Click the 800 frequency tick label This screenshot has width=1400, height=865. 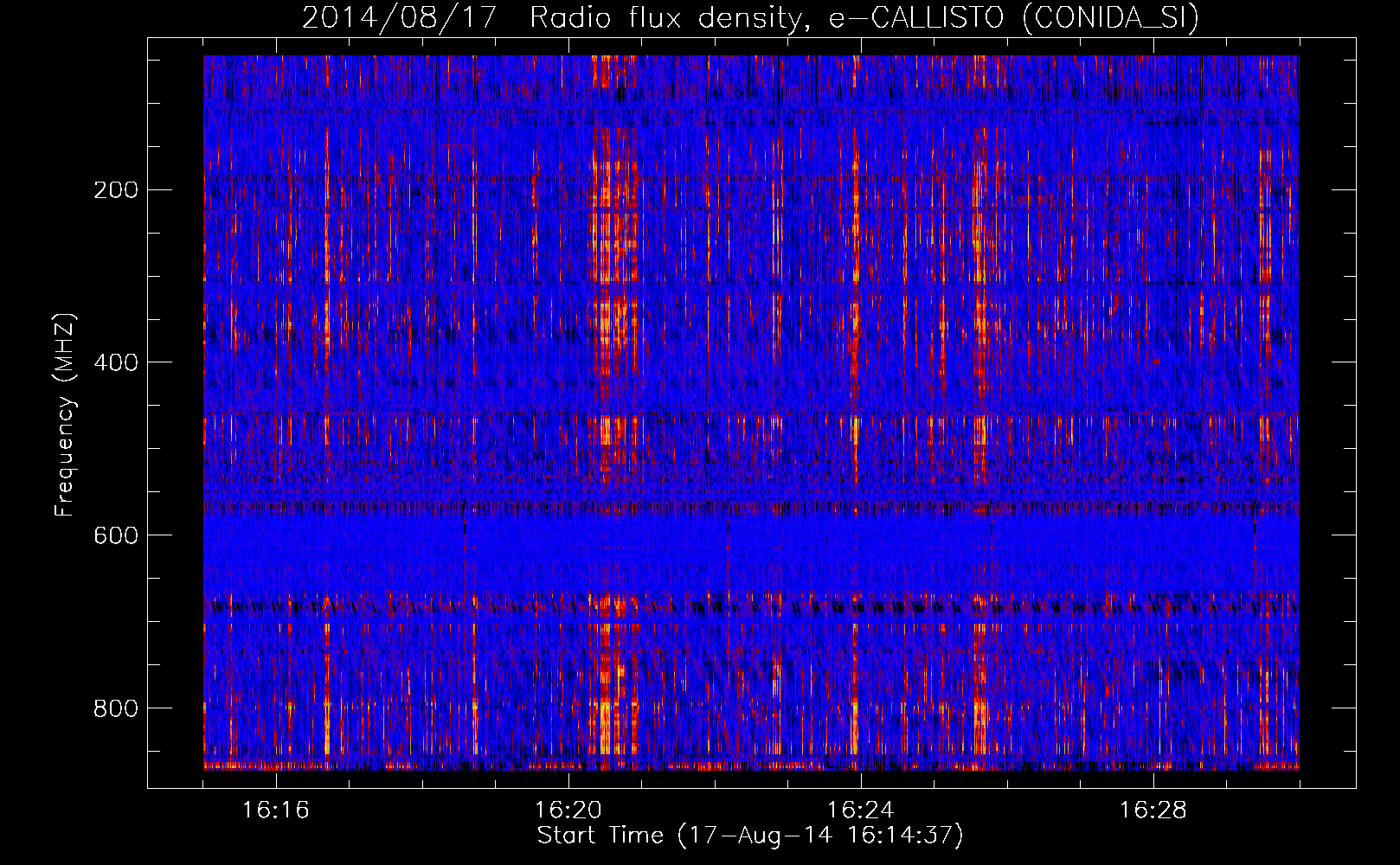pos(116,708)
